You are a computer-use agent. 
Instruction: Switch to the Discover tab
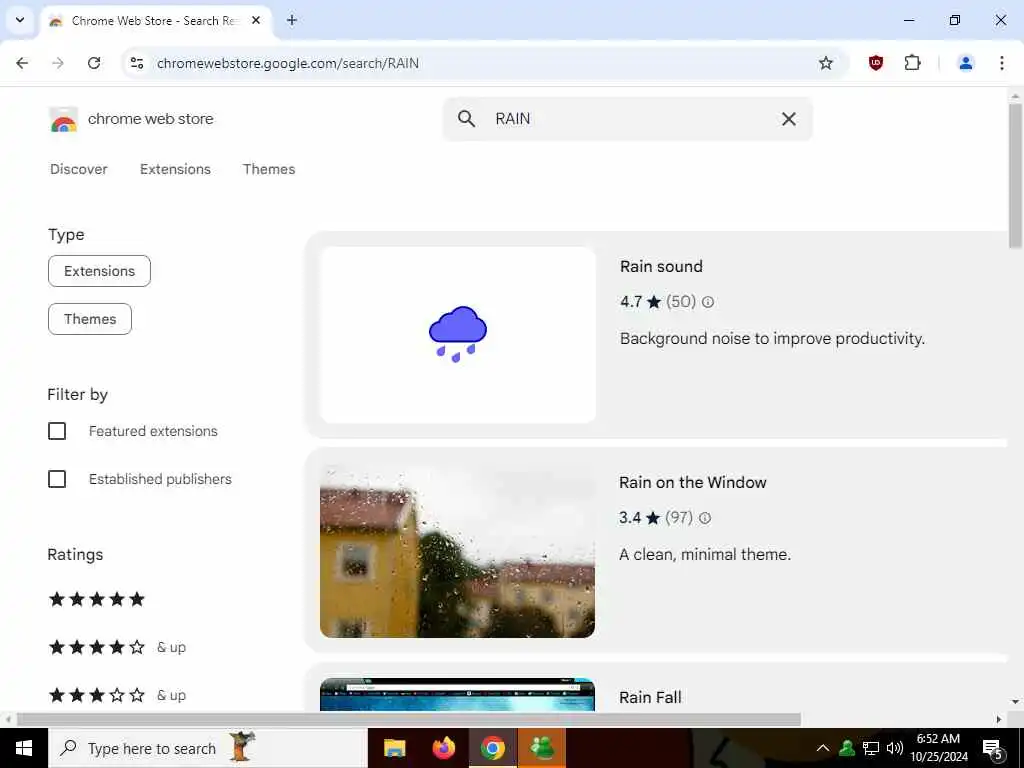click(78, 169)
